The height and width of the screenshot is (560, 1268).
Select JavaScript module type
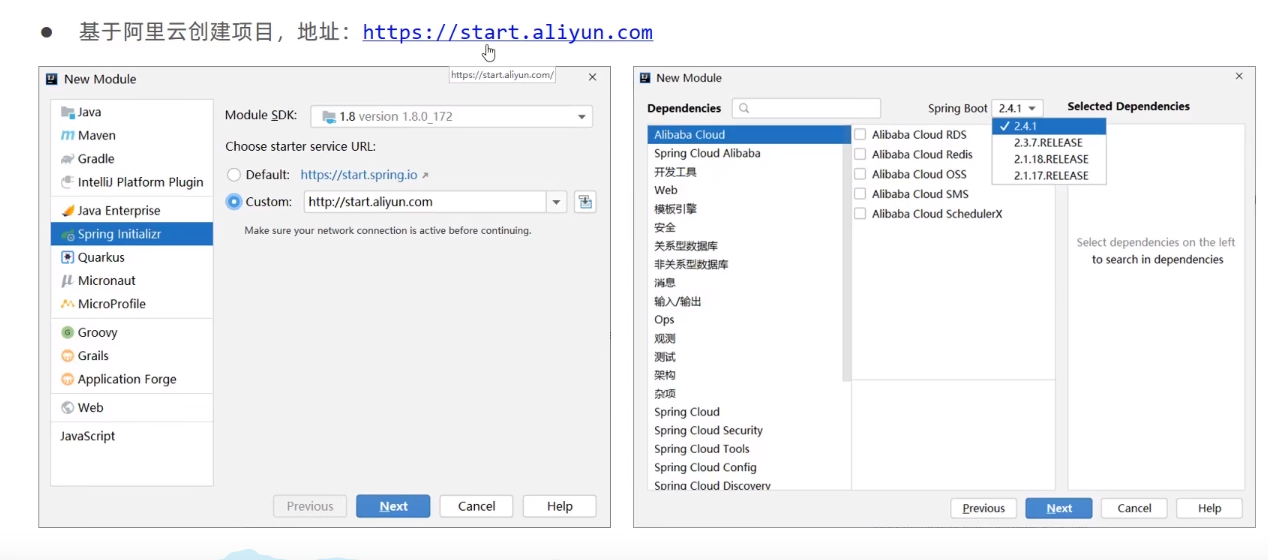(131, 436)
